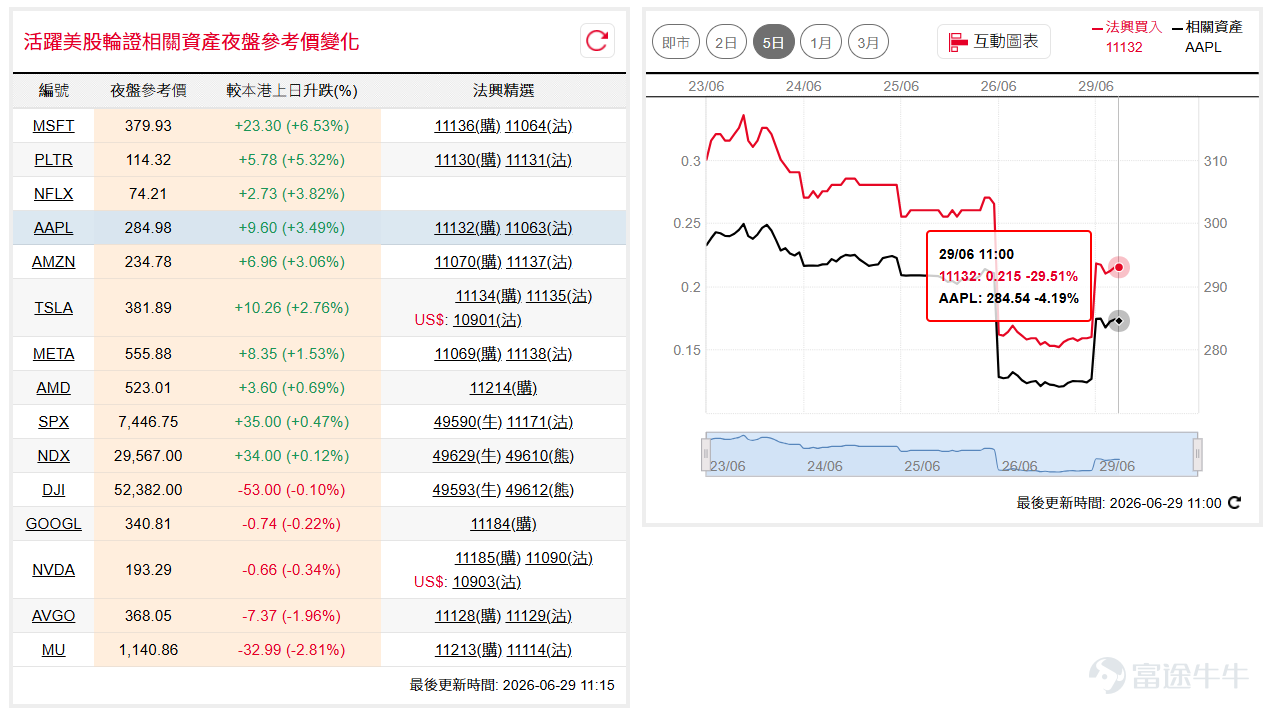The image size is (1269, 712).
Task: Open the DJI index link
Action: [54, 490]
